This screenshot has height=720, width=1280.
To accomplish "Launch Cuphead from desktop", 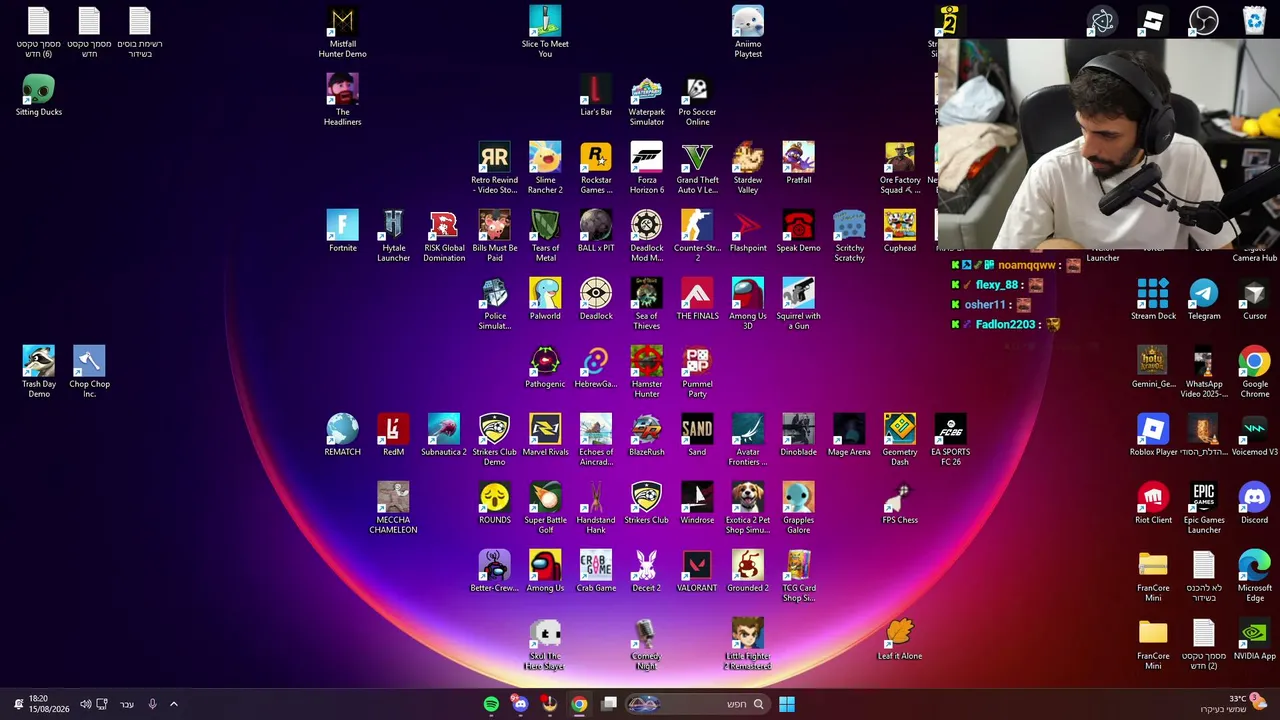I will point(900,231).
